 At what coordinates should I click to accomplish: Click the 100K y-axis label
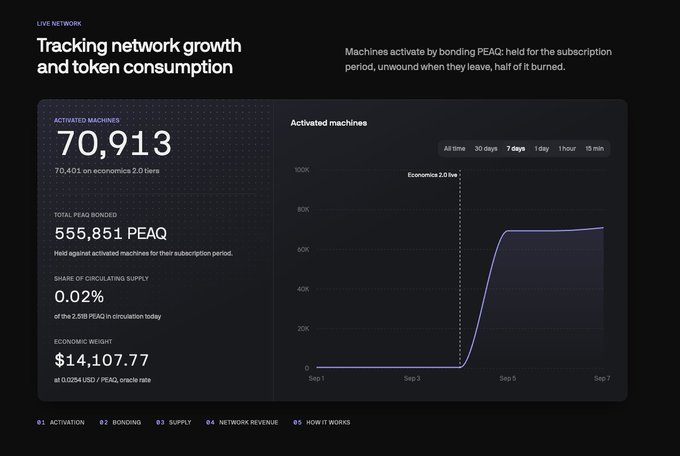[x=302, y=170]
